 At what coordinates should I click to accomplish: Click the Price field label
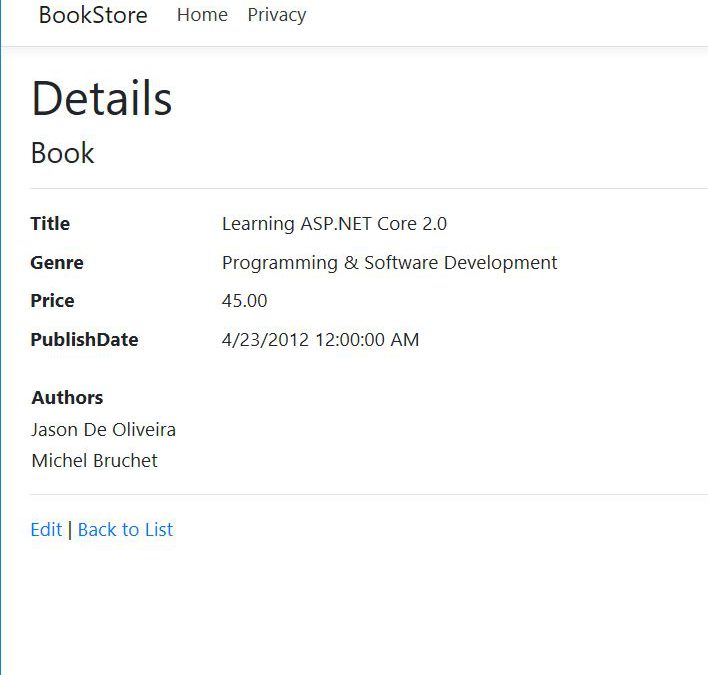pyautogui.click(x=52, y=301)
